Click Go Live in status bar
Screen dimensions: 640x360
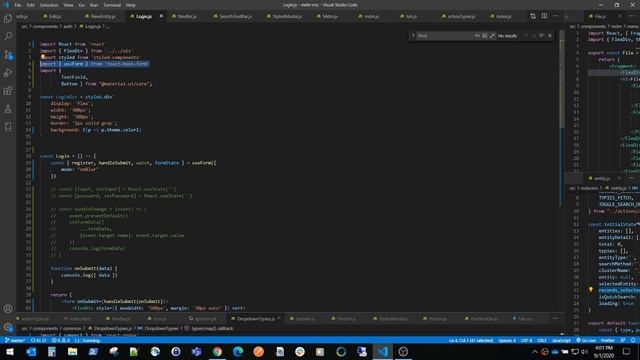click(x=586, y=340)
